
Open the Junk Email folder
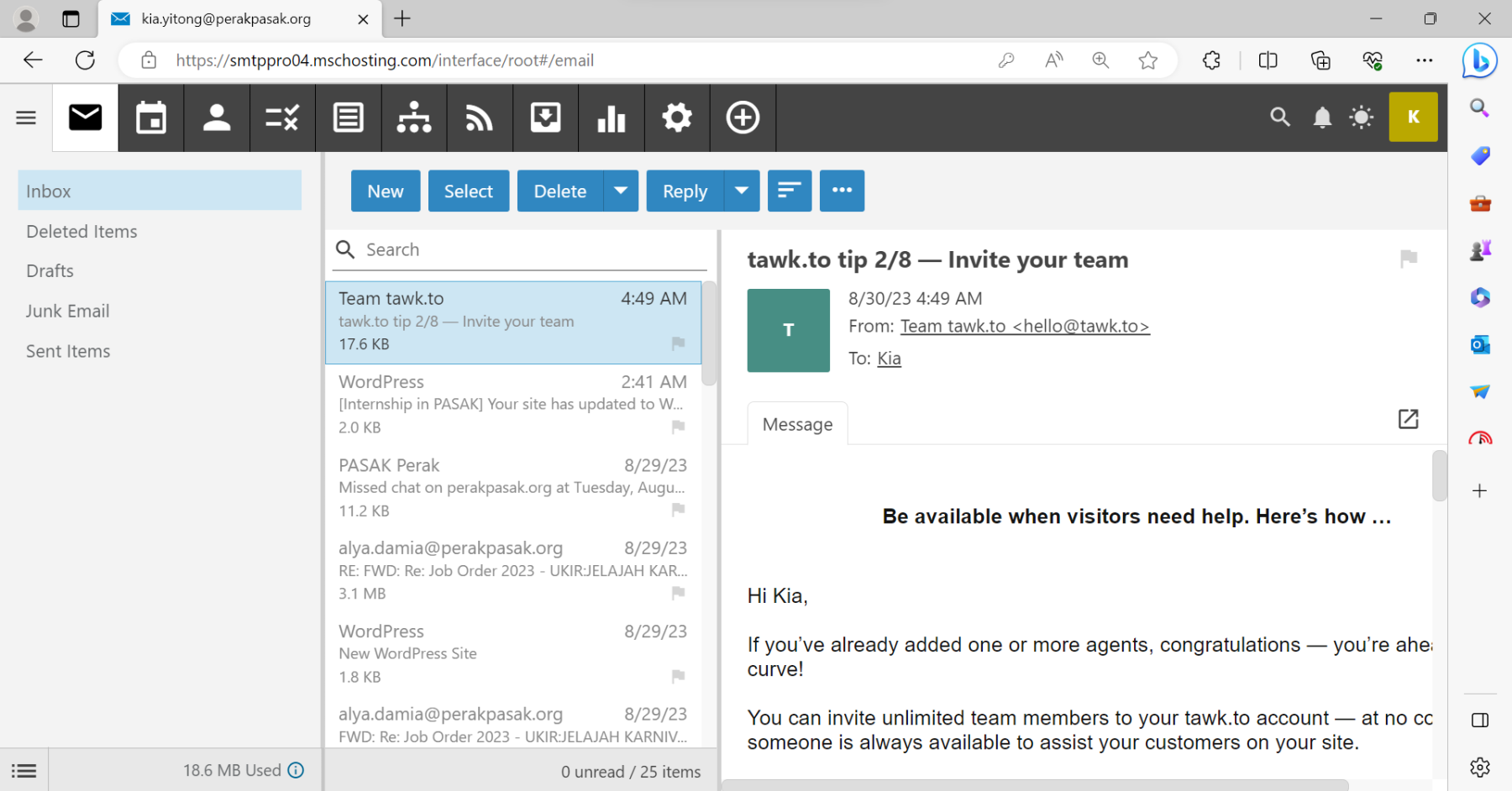click(x=68, y=311)
